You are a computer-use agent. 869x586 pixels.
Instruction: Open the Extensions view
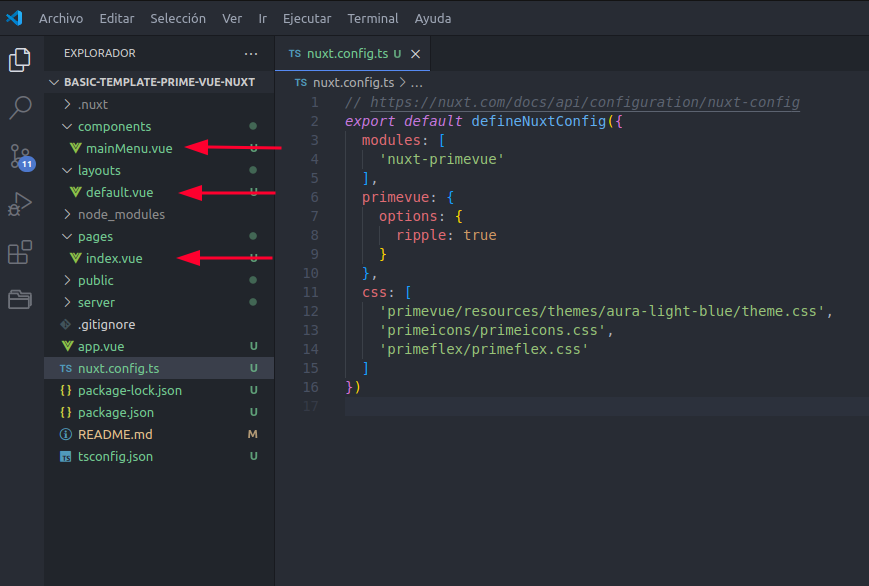point(20,252)
